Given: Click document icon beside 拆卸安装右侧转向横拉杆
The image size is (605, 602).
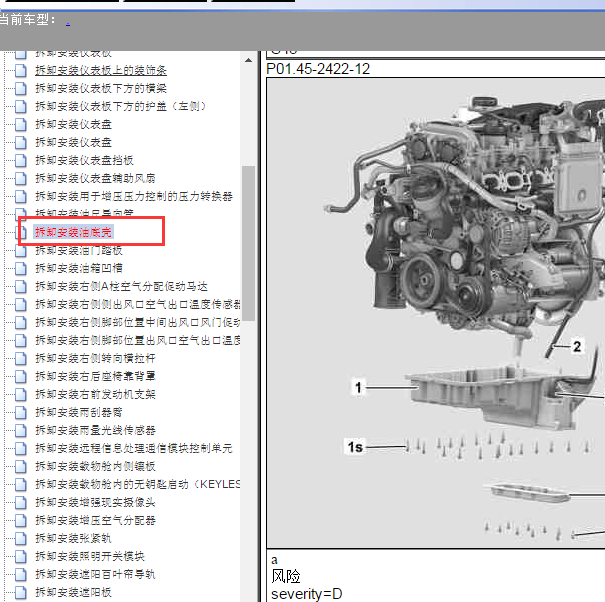Looking at the screenshot, I should point(20,358).
